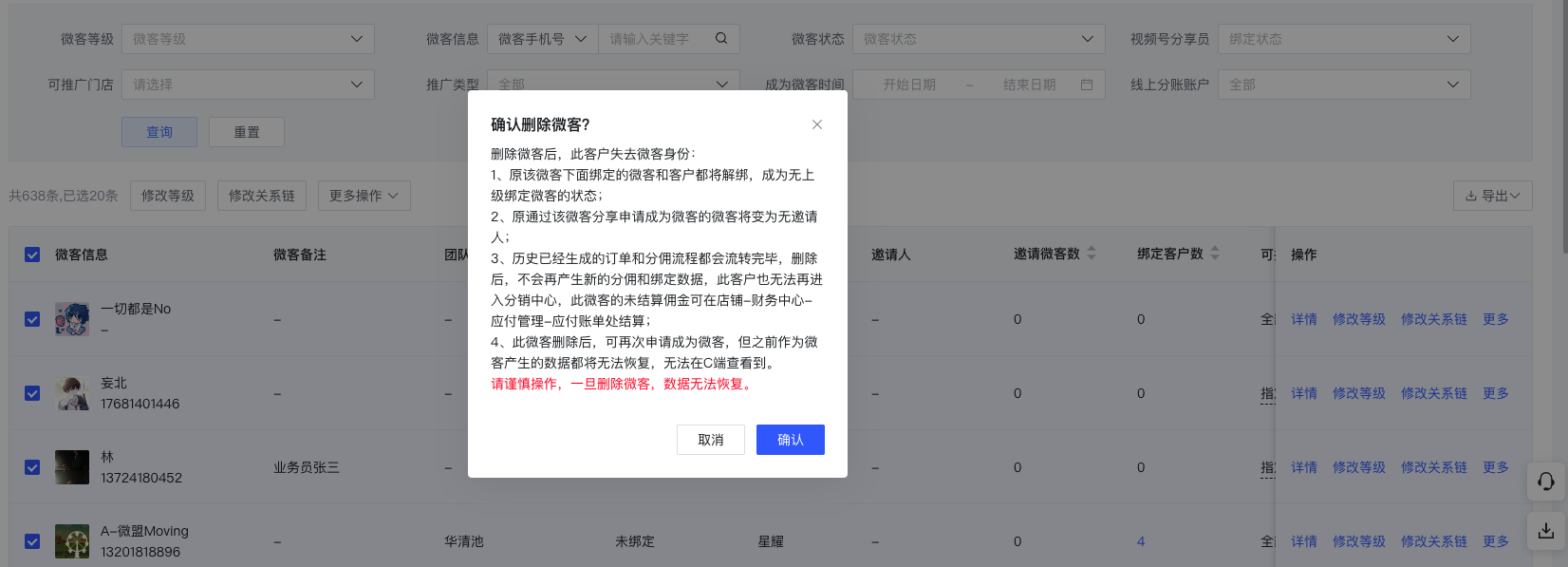Click 修改关系链 for 妄北

coord(1434,393)
